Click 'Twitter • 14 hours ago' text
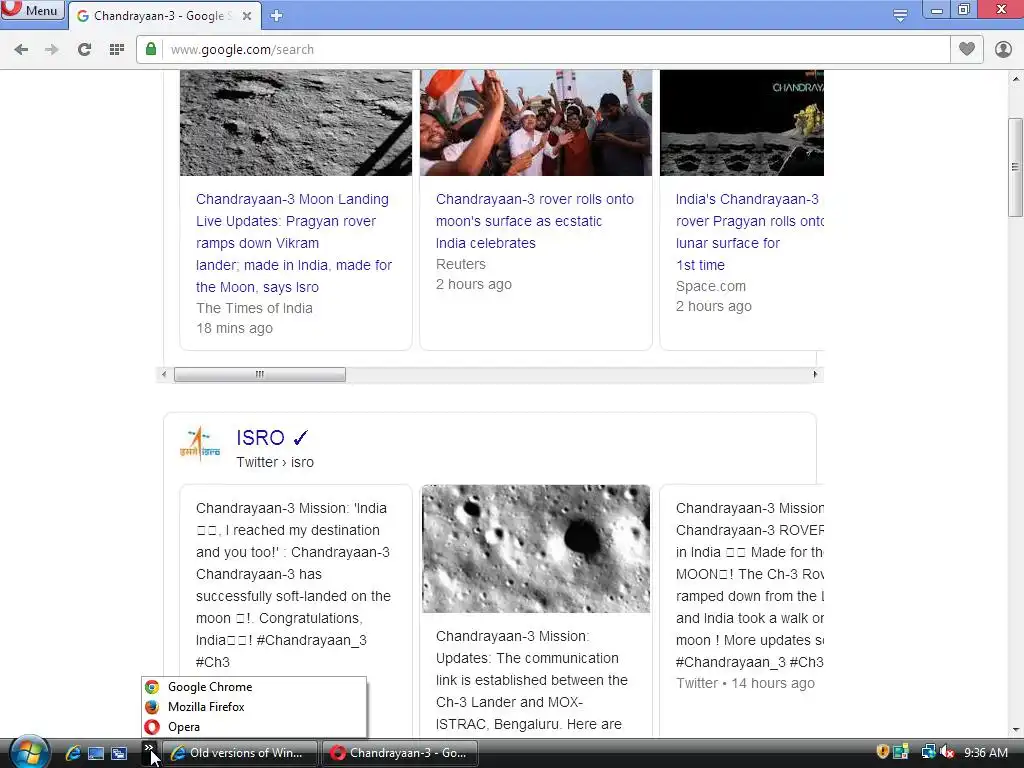The width and height of the screenshot is (1024, 768). tap(745, 683)
